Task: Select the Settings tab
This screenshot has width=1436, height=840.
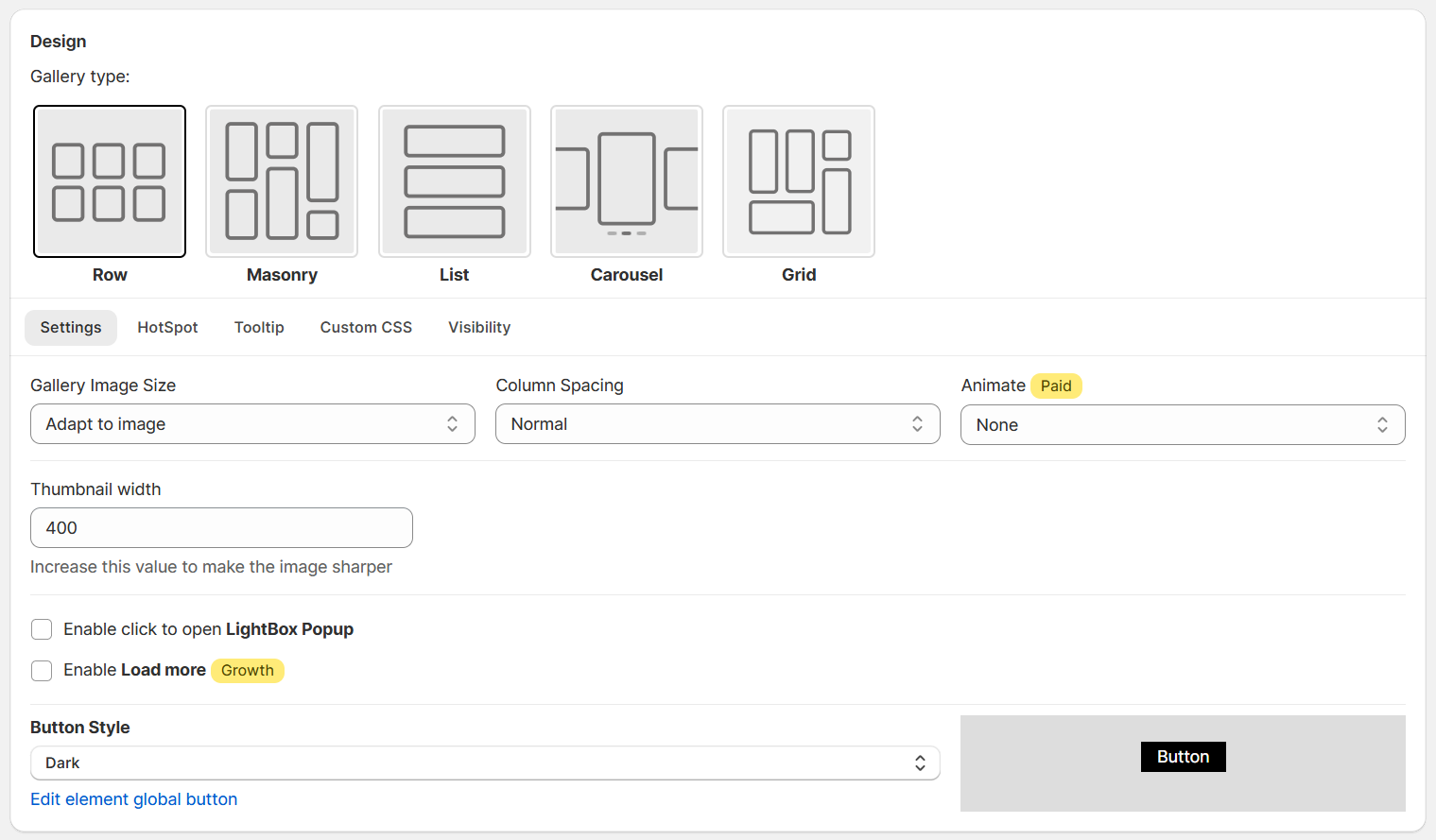Action: click(x=71, y=328)
